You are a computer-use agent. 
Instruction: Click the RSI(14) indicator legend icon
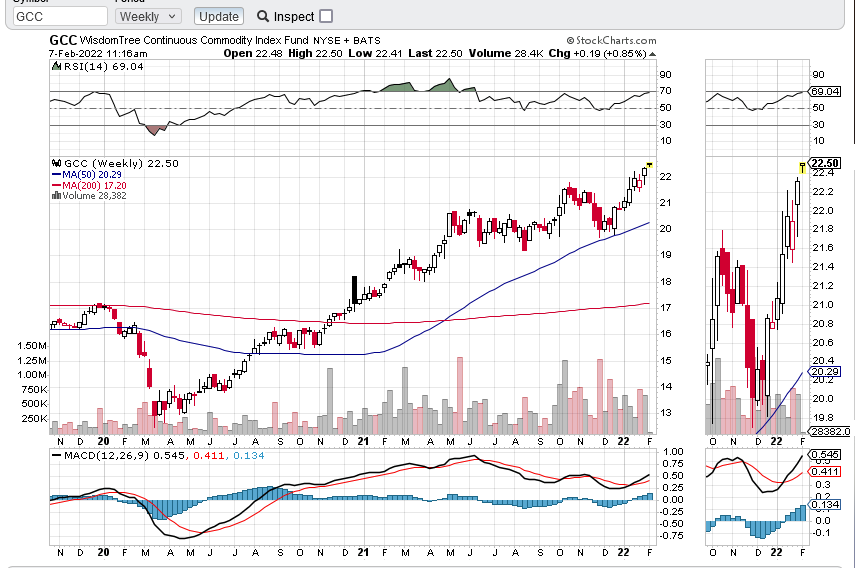[56, 66]
